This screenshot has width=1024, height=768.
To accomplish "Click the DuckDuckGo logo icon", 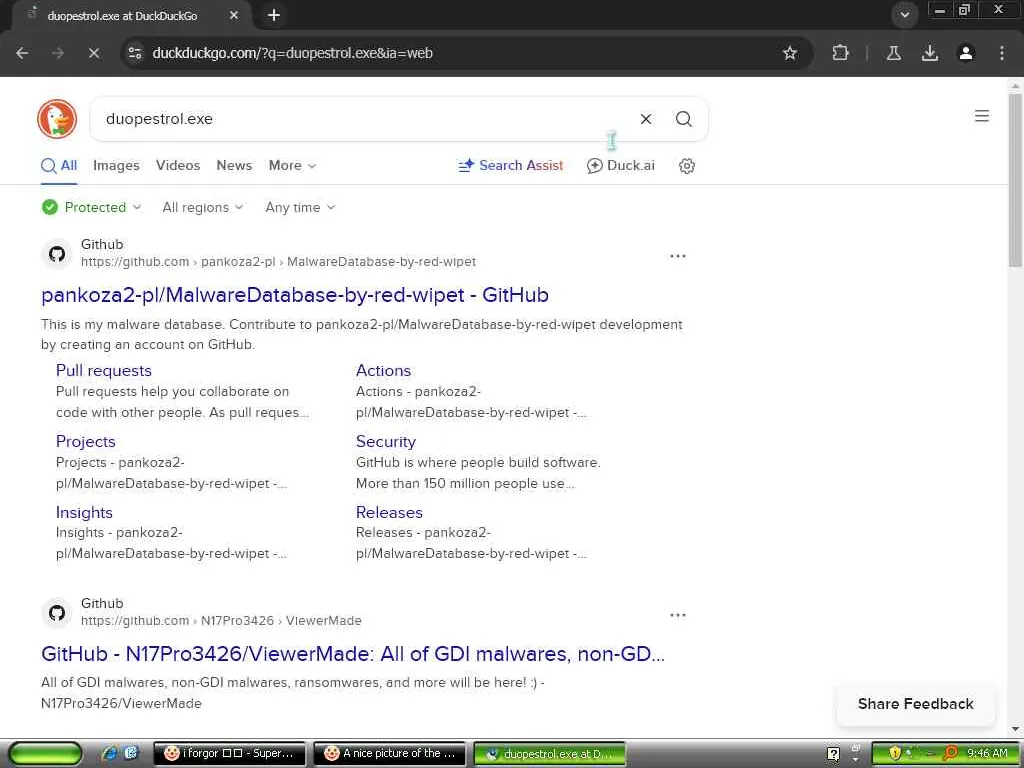I will pyautogui.click(x=57, y=119).
